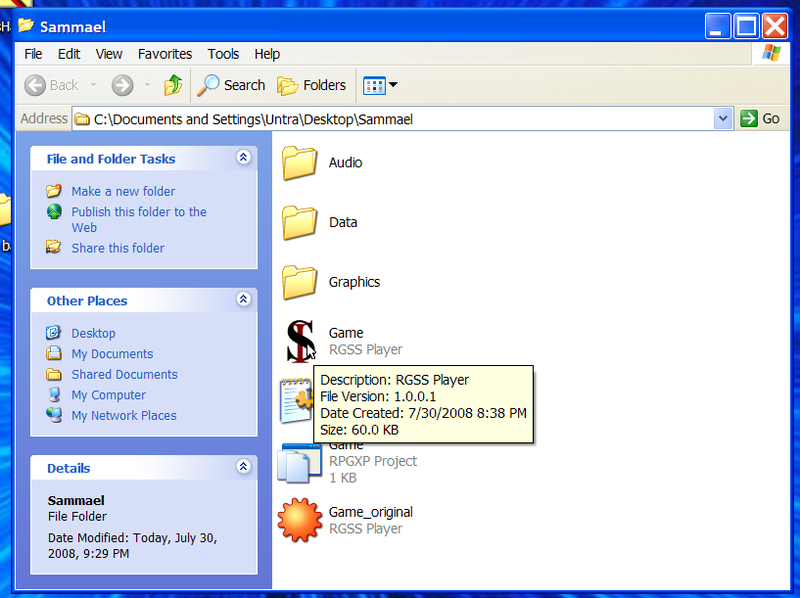Viewport: 800px width, 598px height.
Task: Select the Graphics folder icon
Action: 299,282
